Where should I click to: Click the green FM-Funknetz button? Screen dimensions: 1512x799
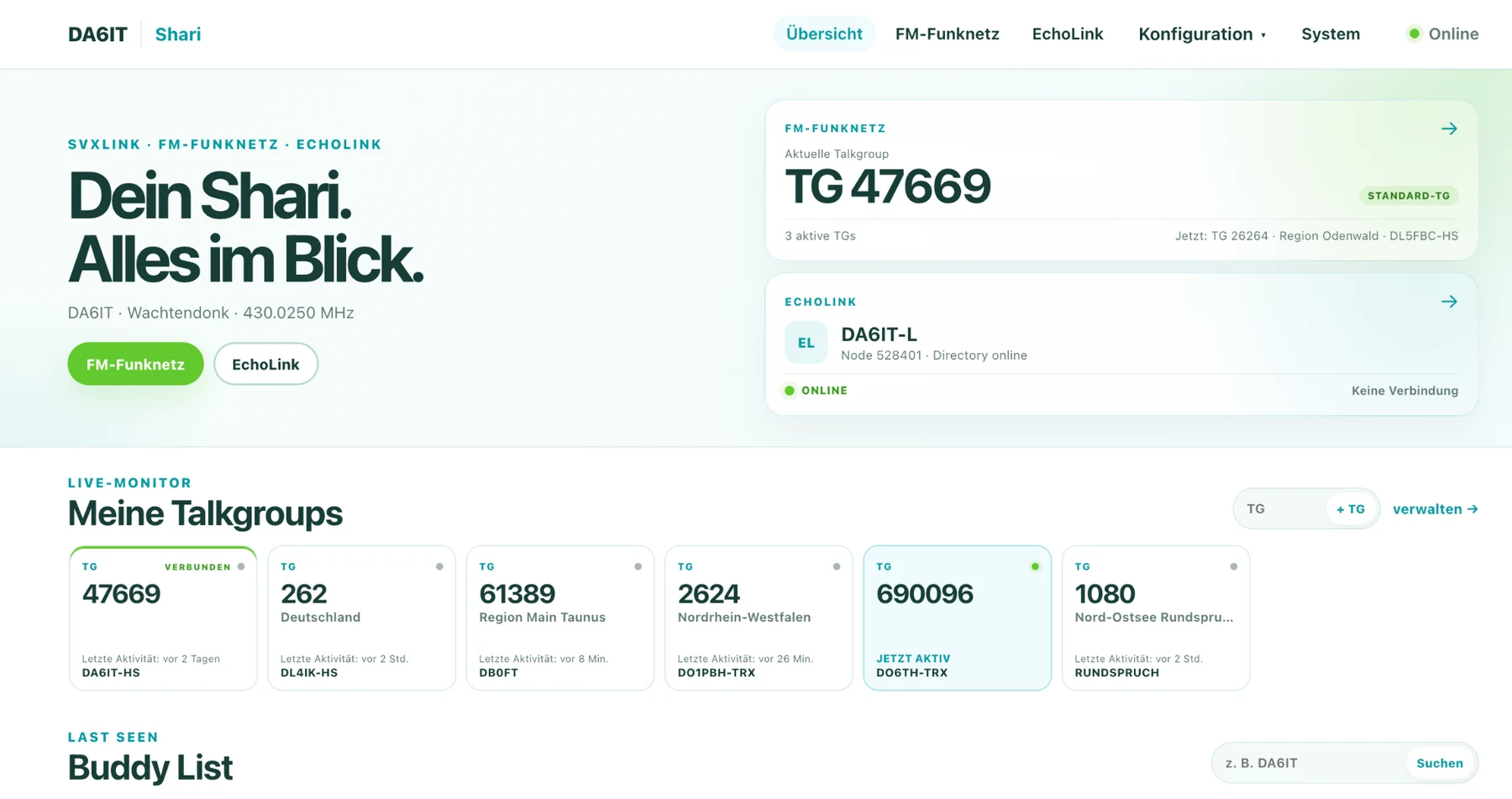coord(135,364)
